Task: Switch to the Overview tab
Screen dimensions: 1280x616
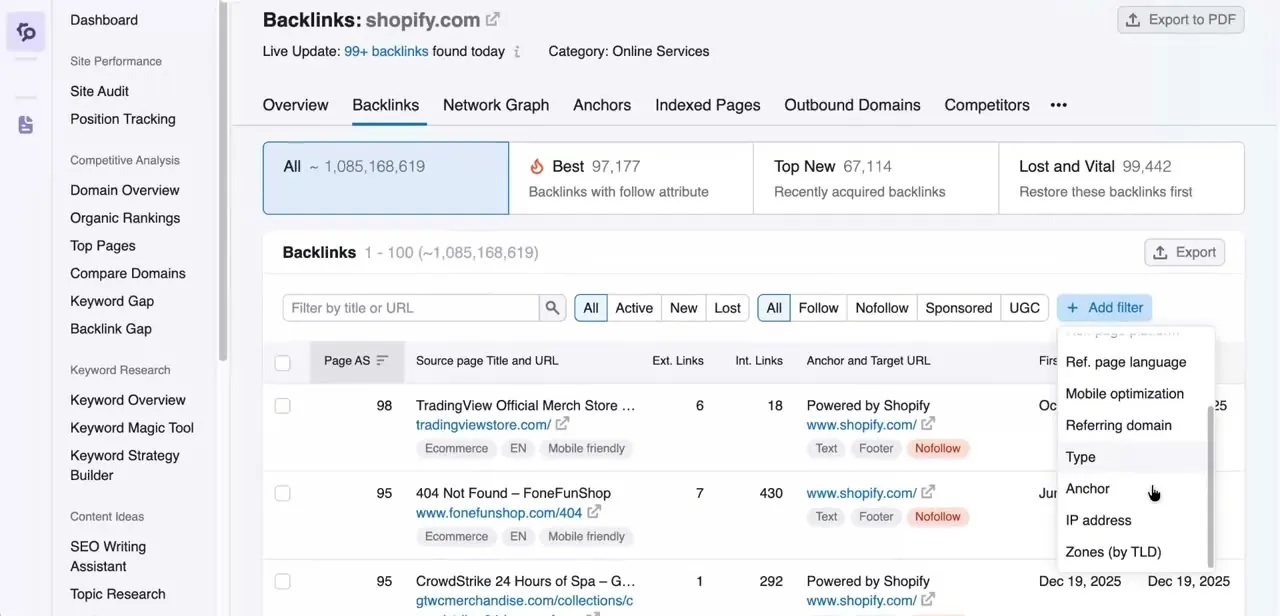Action: point(295,105)
